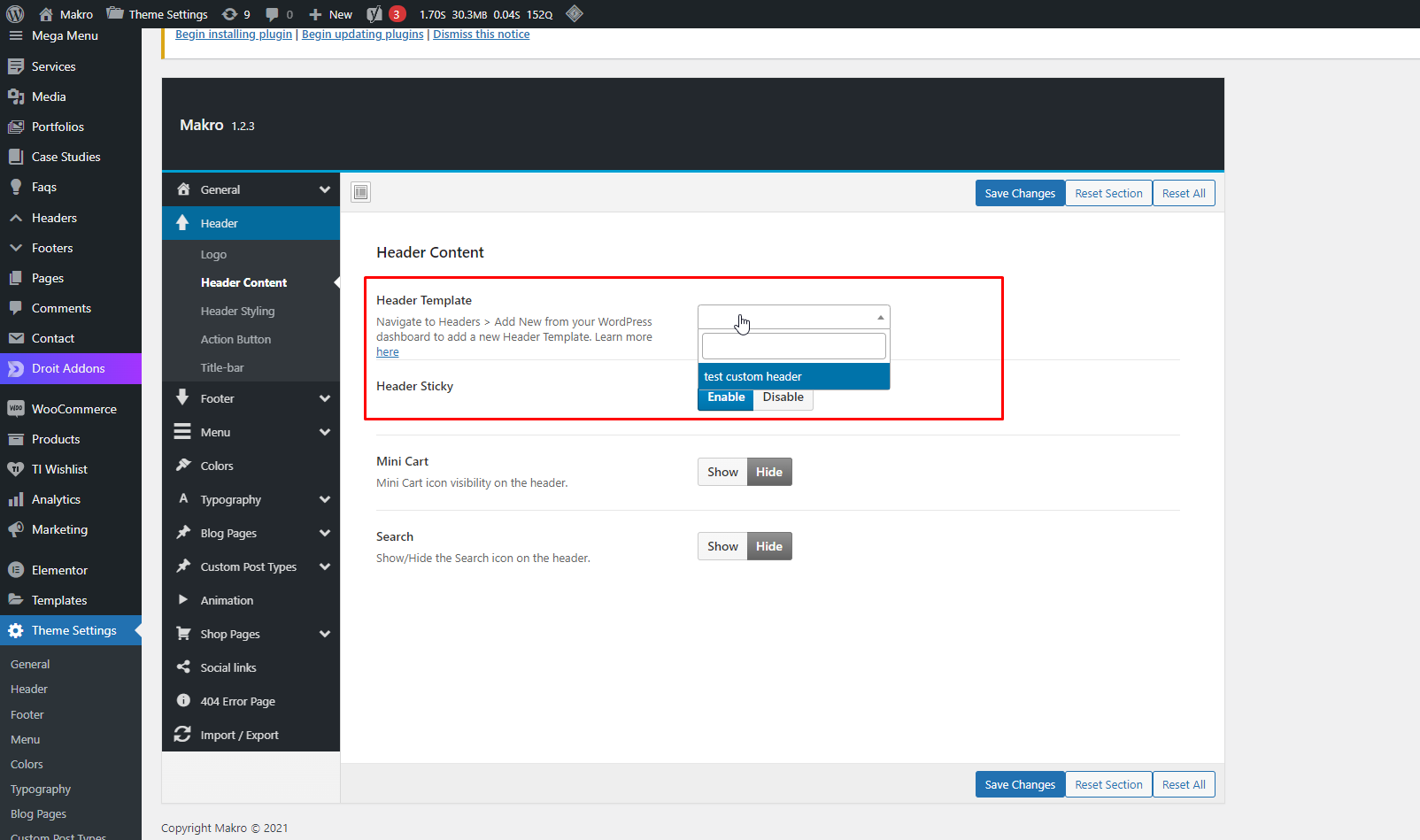The image size is (1420, 840).
Task: Open Animation section in theme options
Action: click(x=251, y=600)
